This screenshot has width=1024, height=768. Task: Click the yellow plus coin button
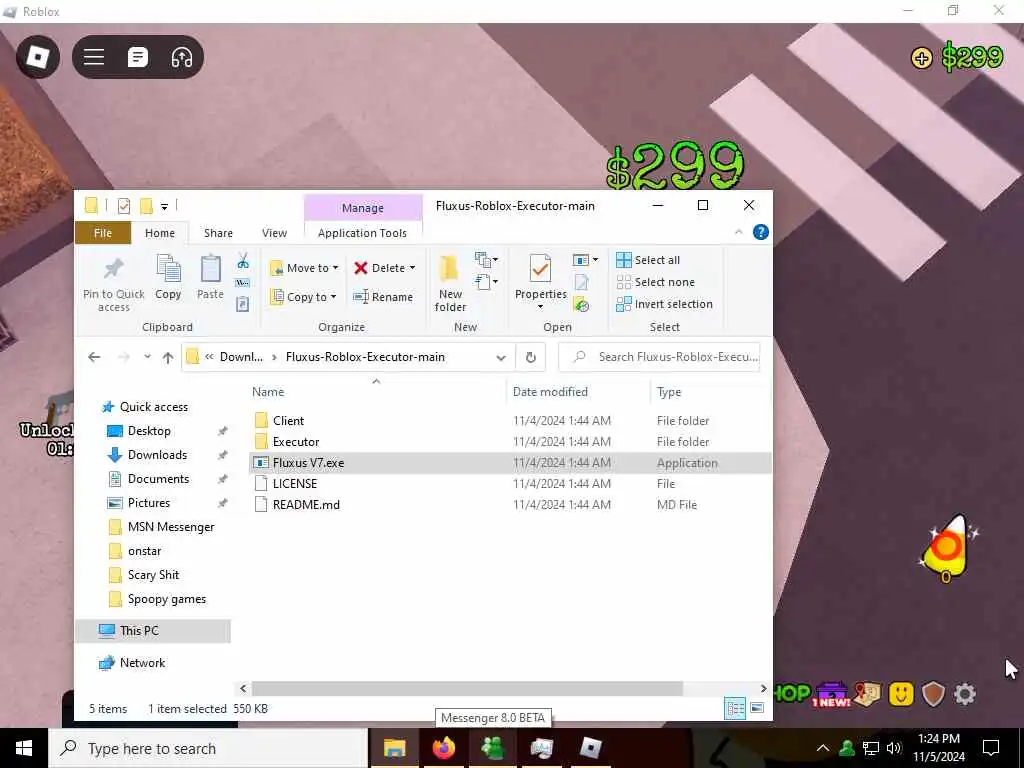click(921, 58)
